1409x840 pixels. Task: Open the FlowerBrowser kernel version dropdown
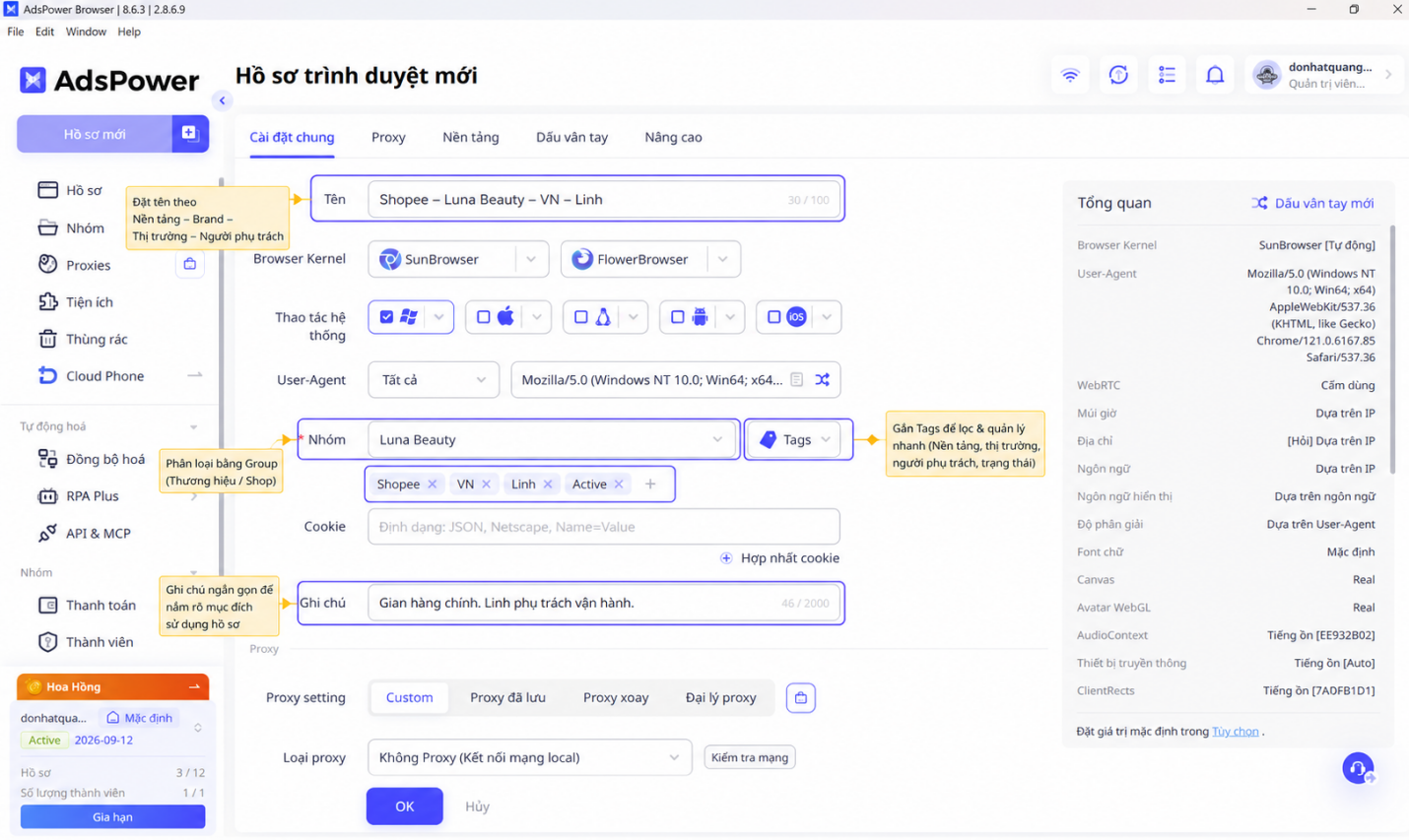pos(723,259)
